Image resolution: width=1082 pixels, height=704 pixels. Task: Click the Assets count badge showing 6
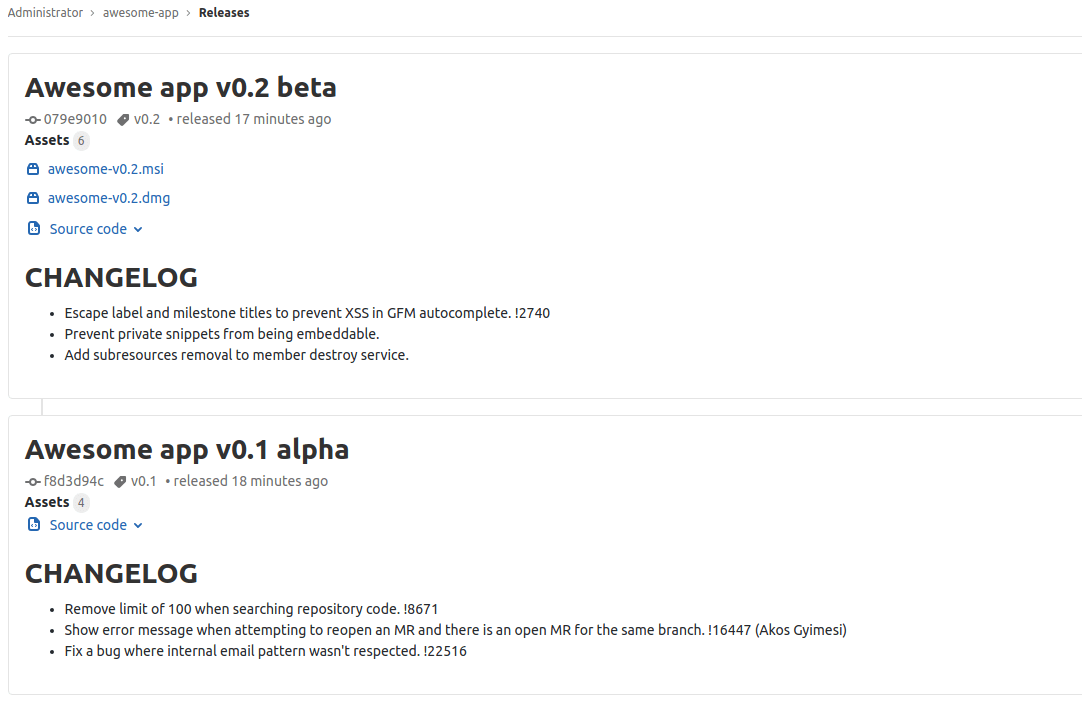[80, 140]
